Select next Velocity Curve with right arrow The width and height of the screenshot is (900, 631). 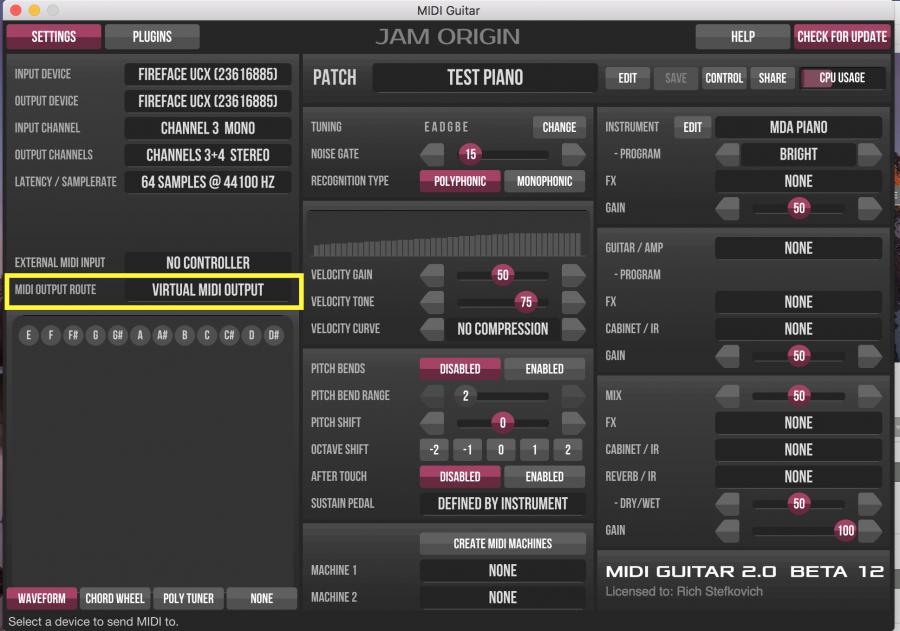573,329
